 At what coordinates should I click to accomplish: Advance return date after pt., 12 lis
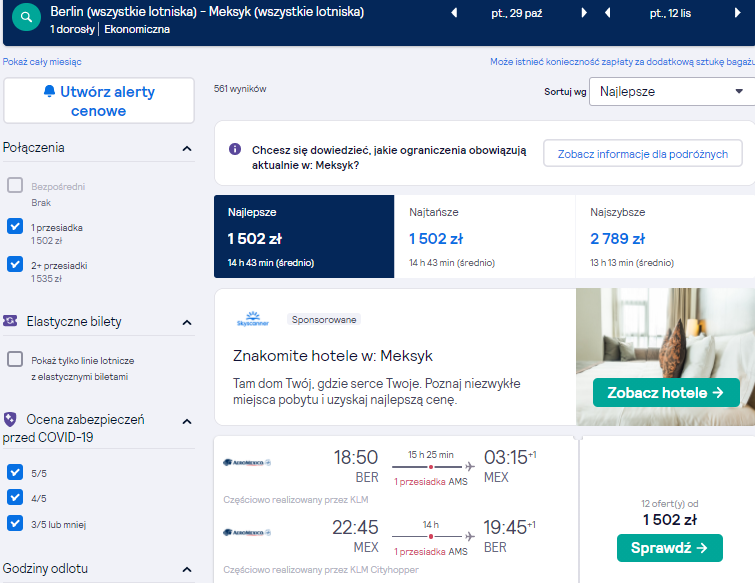737,13
